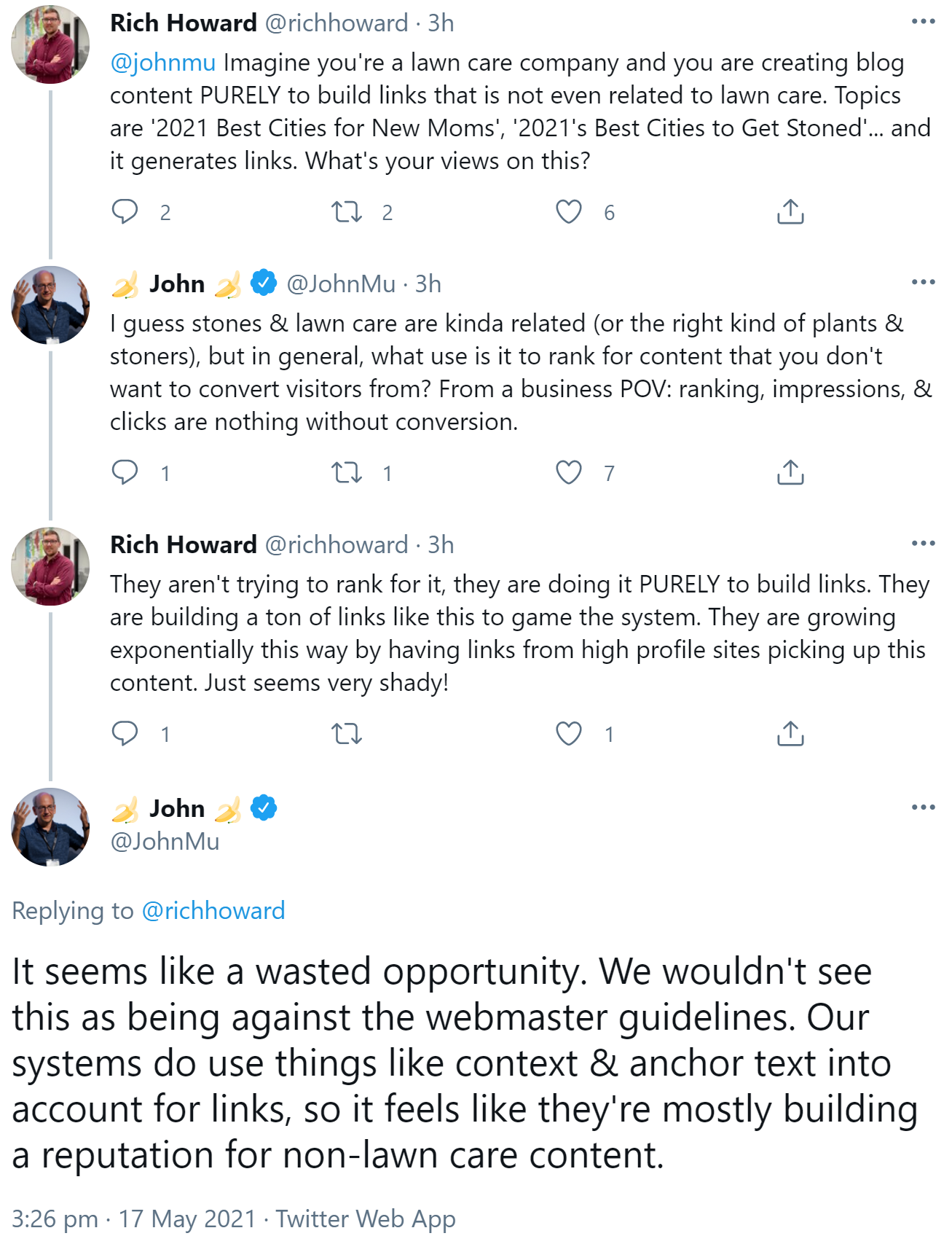The height and width of the screenshot is (1244, 952).
Task: Retweet Rich Howard's 'very shady' tweet
Action: [x=347, y=733]
